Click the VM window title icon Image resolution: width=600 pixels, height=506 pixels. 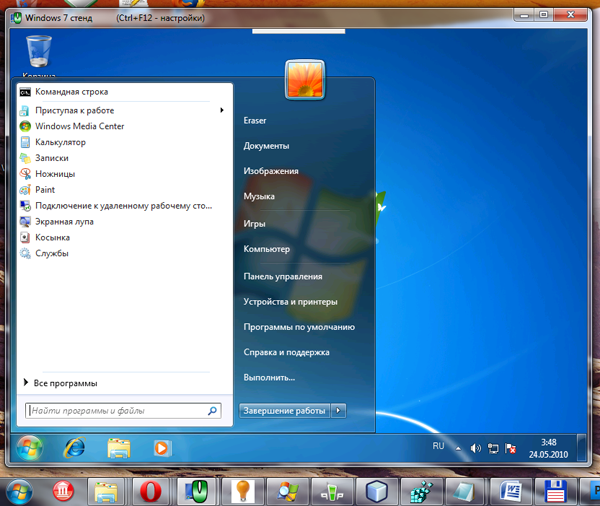(16, 18)
